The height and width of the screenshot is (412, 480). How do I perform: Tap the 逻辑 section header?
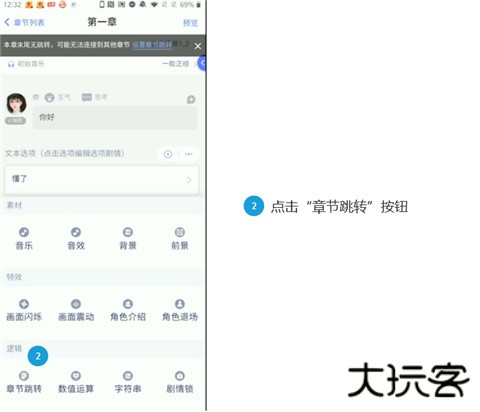pos(14,349)
